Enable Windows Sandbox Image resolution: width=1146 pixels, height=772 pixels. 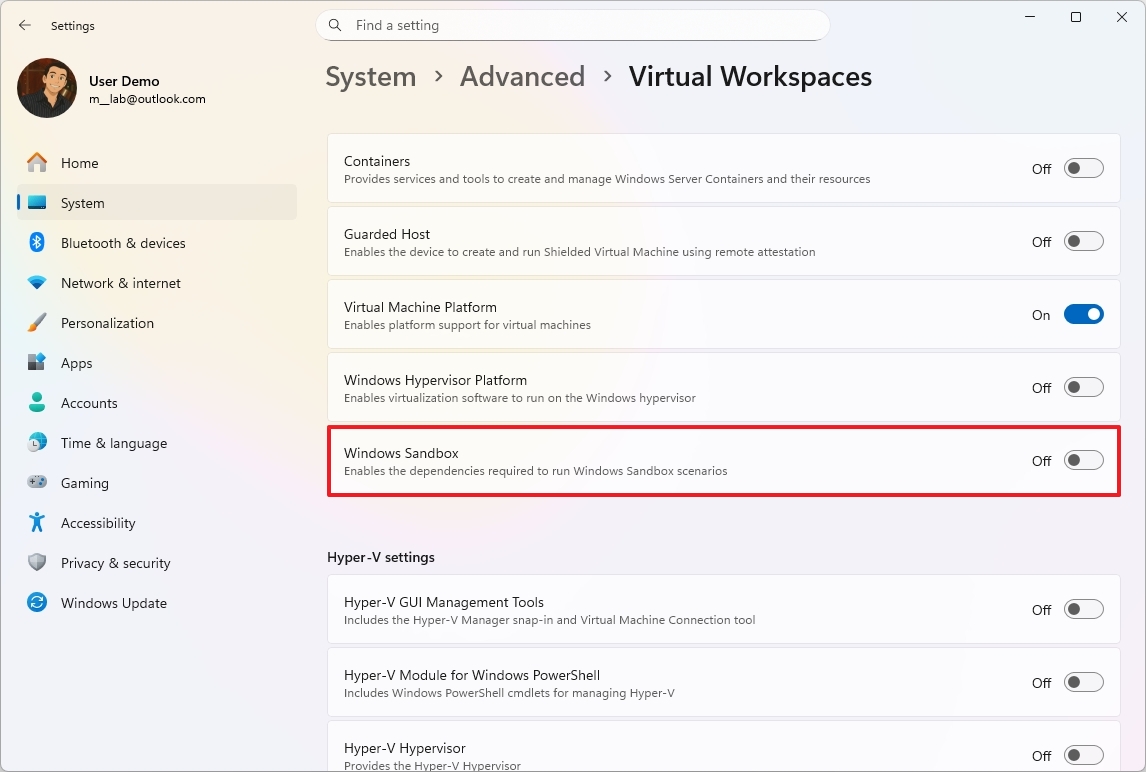pyautogui.click(x=1083, y=460)
